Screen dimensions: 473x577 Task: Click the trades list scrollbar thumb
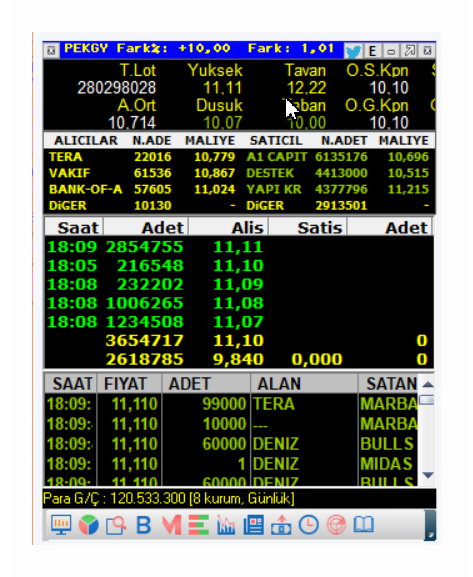tap(427, 400)
